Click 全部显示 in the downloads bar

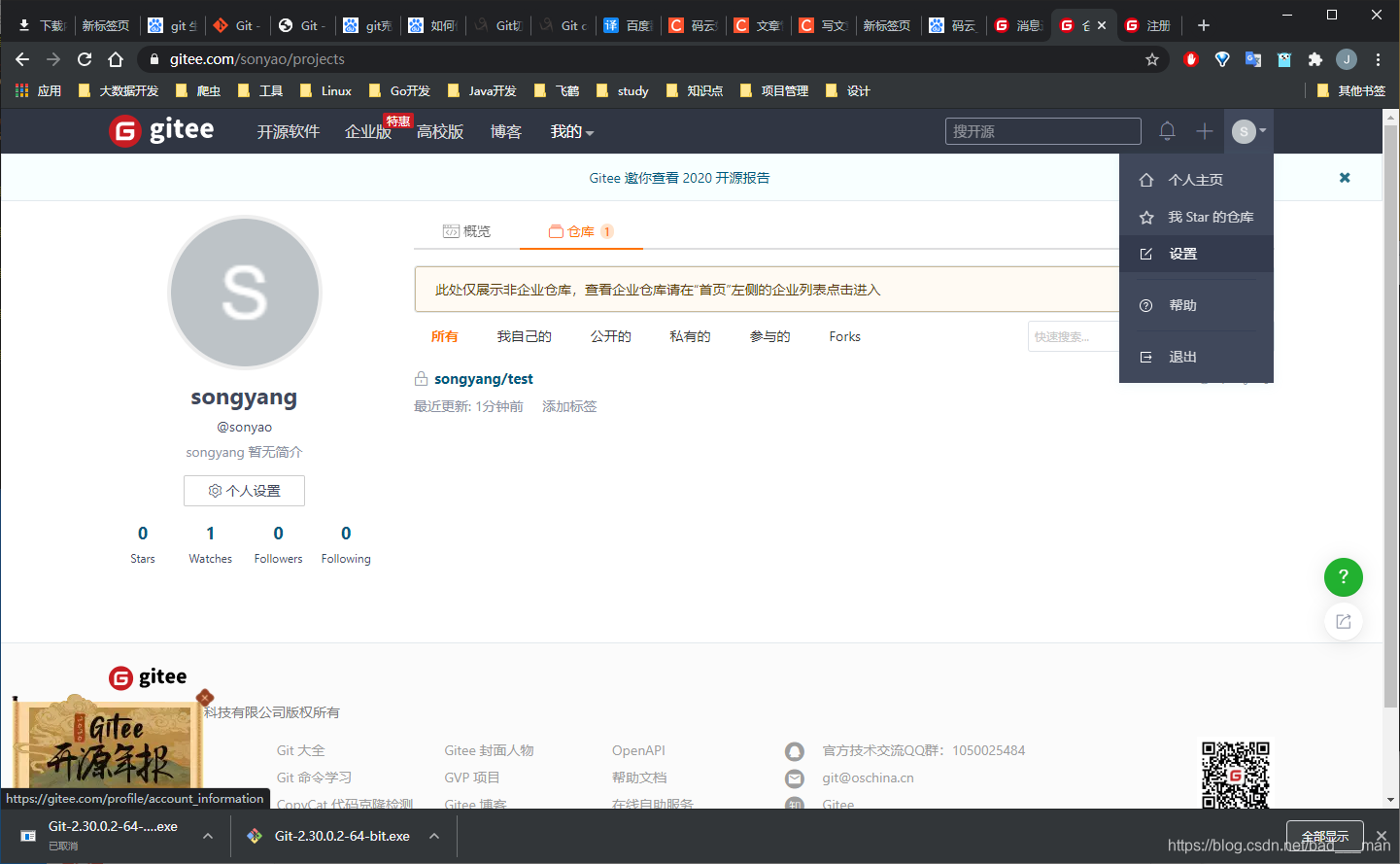[x=1323, y=835]
